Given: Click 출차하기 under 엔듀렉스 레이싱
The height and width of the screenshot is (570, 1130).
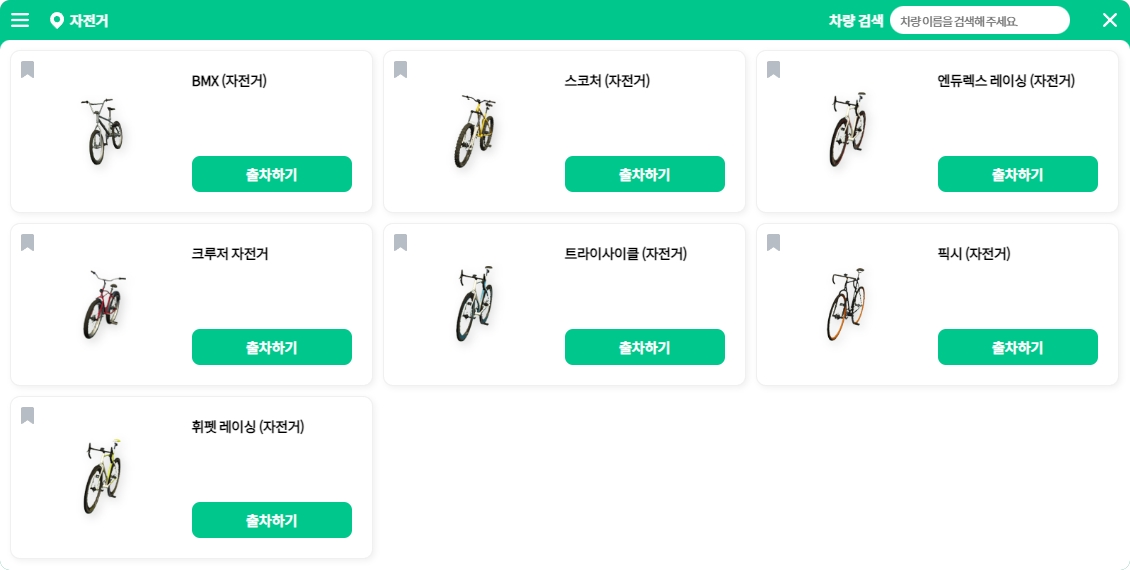Looking at the screenshot, I should coord(1017,174).
